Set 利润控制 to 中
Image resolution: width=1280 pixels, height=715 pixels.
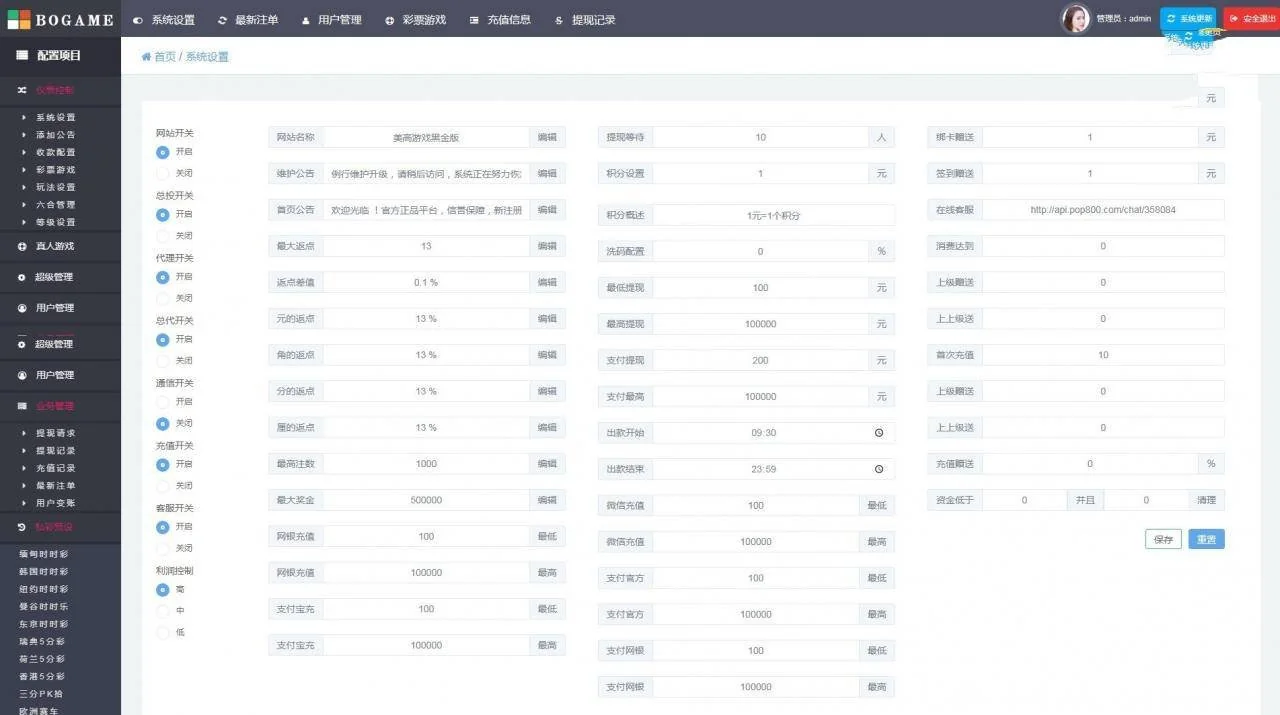(163, 611)
